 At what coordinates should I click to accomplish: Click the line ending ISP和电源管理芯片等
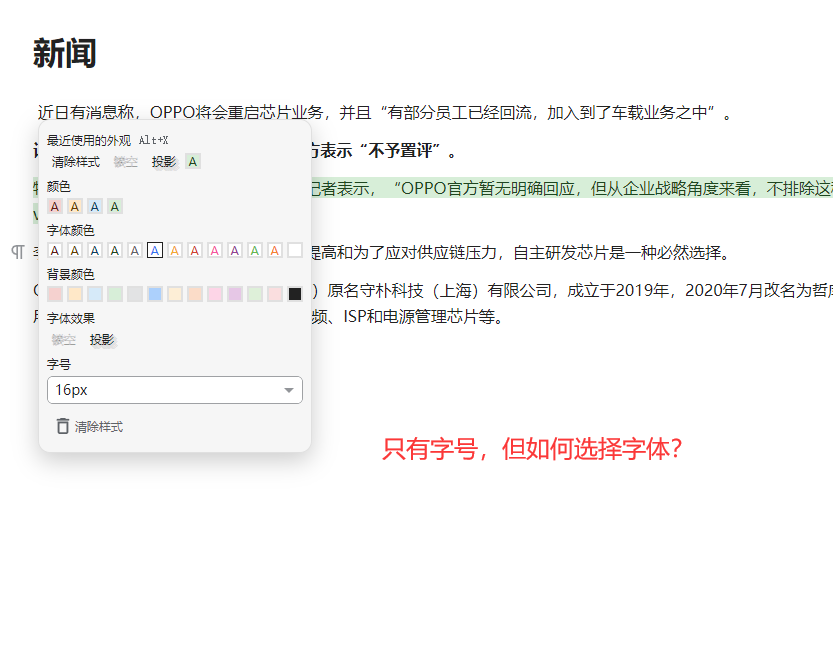point(407,317)
